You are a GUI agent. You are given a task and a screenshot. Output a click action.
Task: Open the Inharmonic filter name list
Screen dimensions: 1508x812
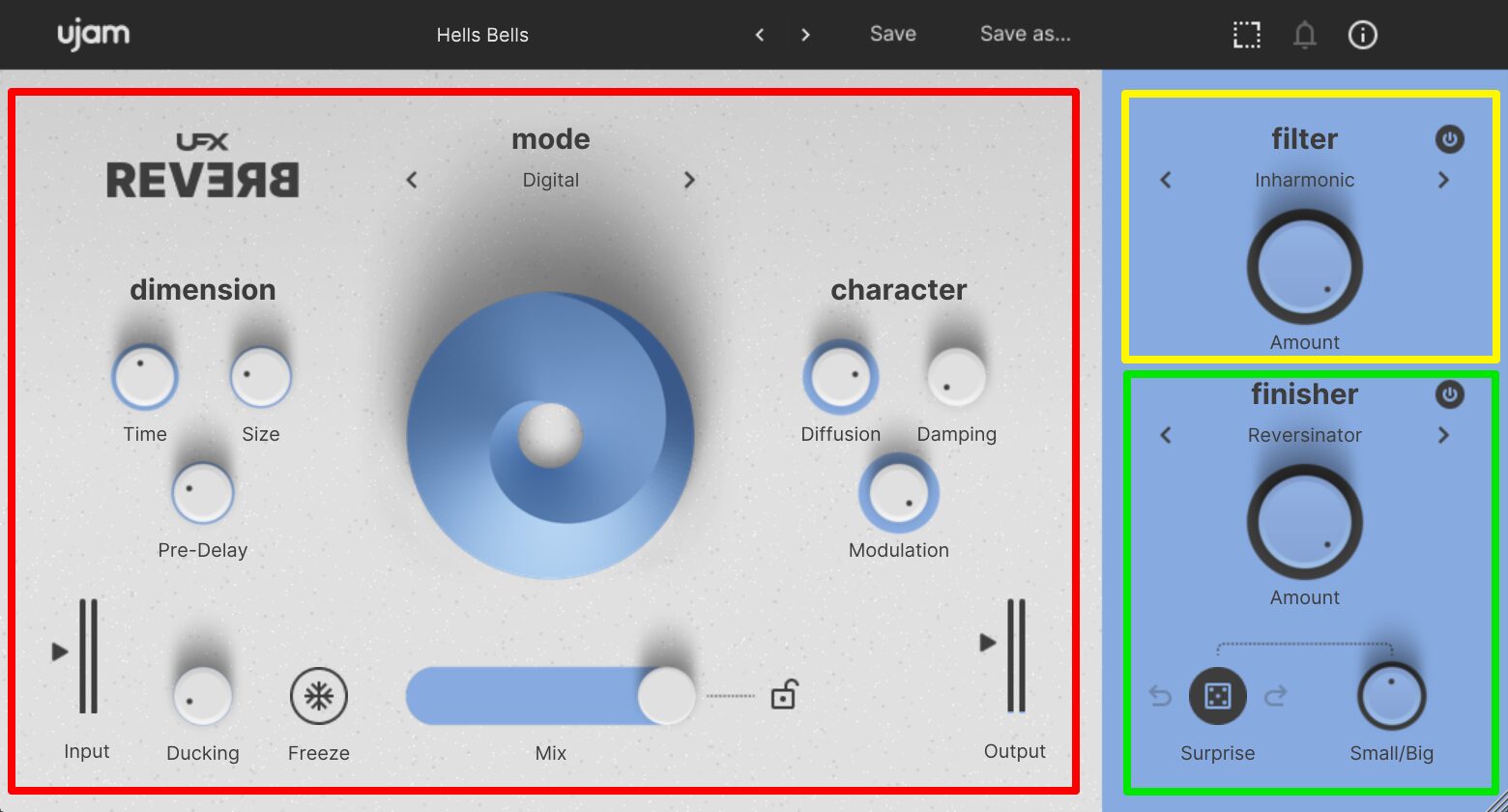click(x=1305, y=180)
